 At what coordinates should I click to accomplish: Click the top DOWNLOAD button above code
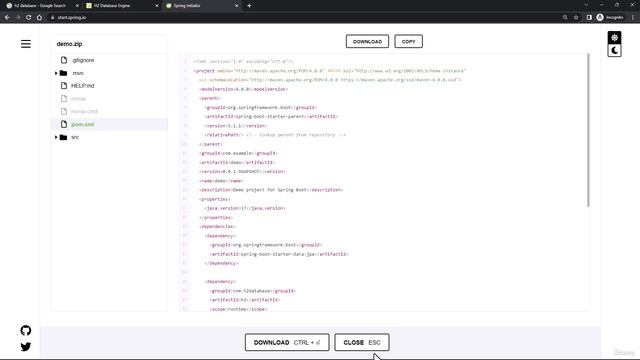367,42
